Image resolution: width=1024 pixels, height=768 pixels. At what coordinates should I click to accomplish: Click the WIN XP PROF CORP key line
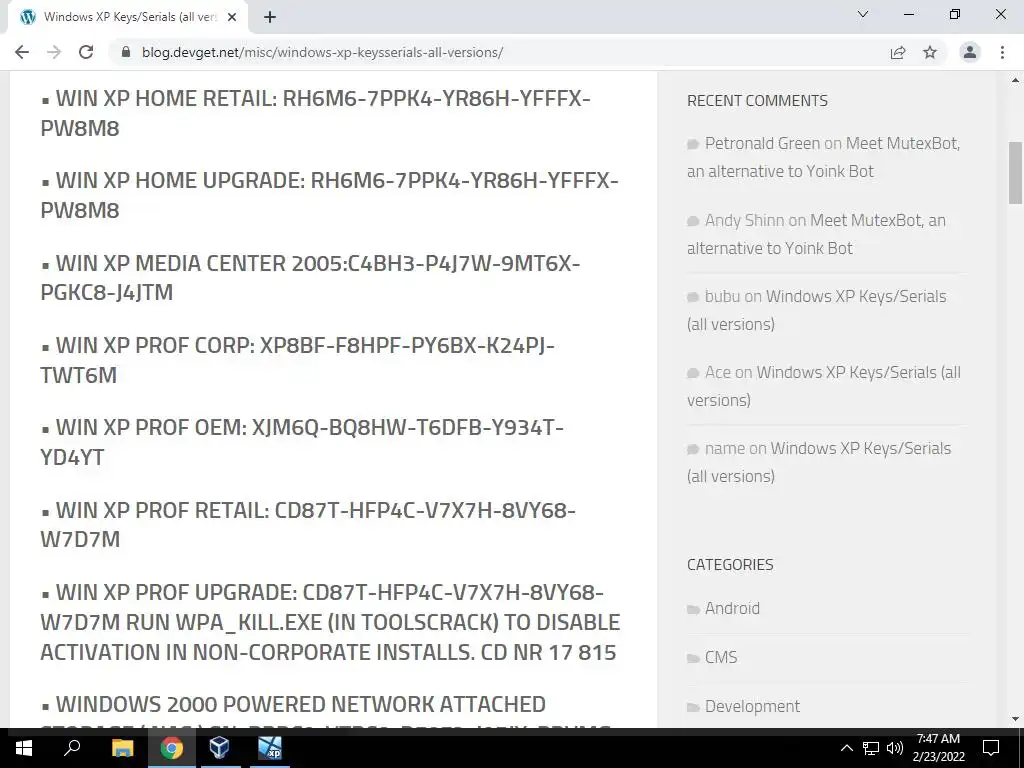point(297,360)
